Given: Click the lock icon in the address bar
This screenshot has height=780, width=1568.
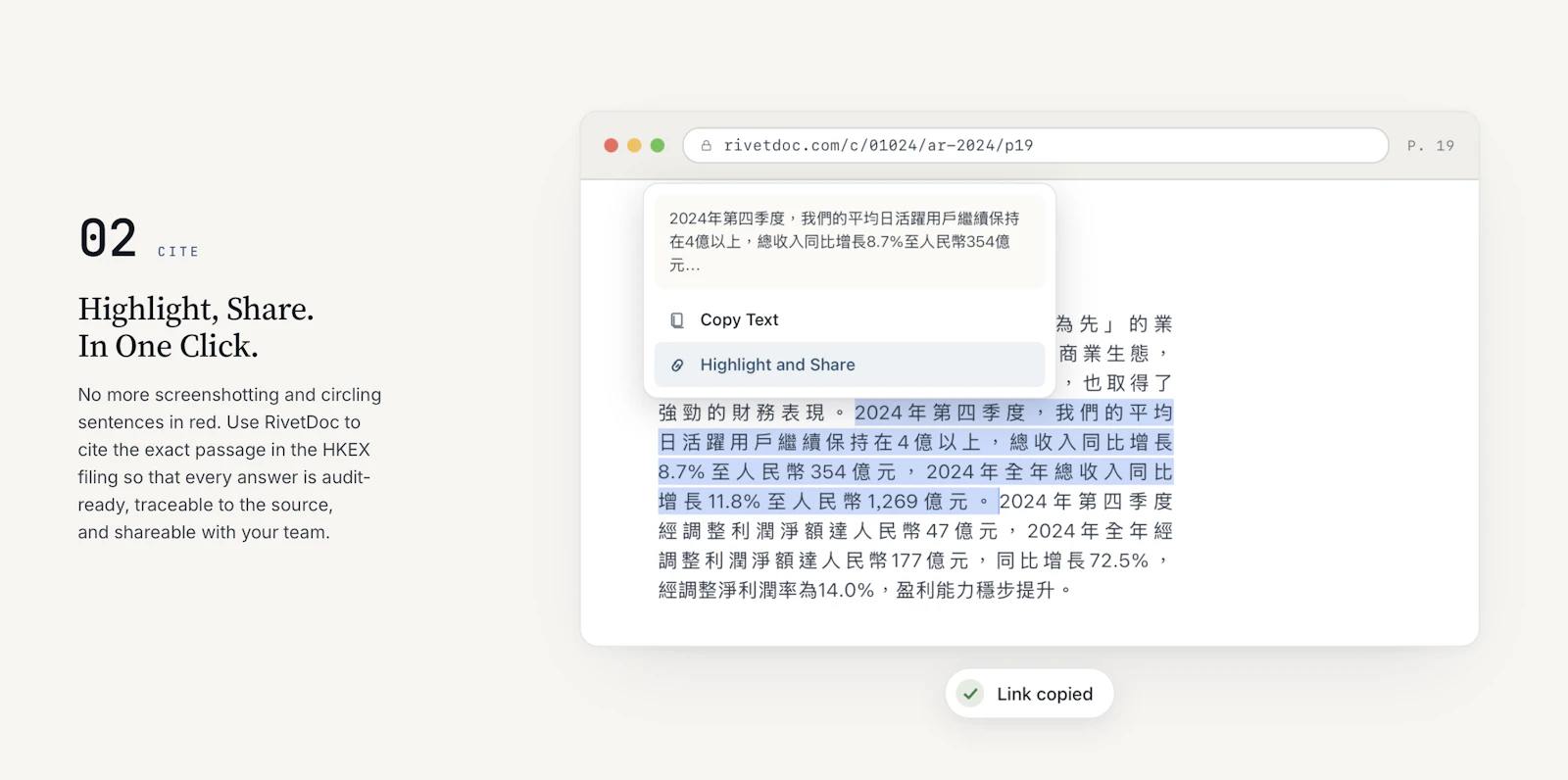Looking at the screenshot, I should 707,145.
